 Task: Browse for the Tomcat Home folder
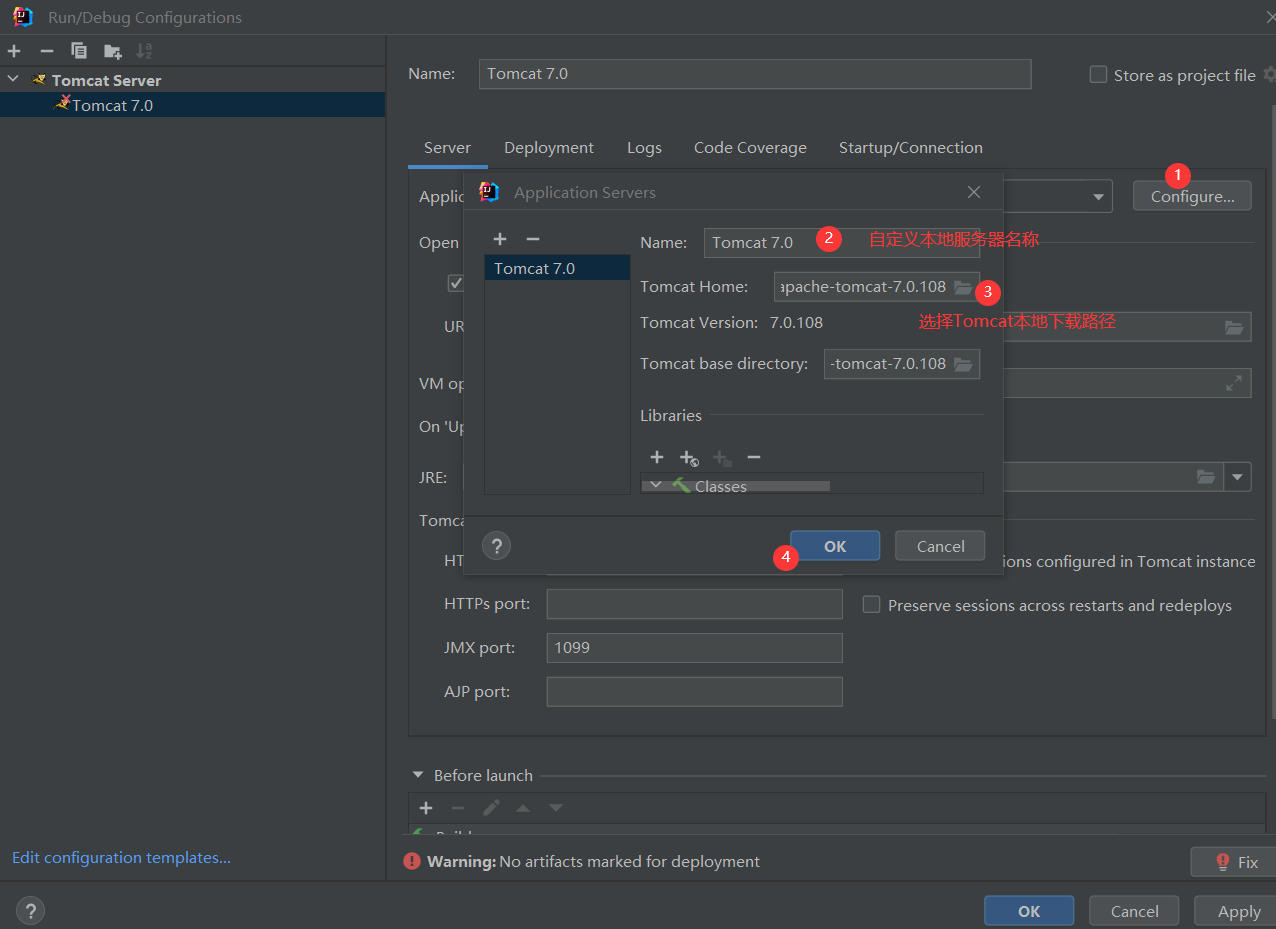tap(962, 287)
